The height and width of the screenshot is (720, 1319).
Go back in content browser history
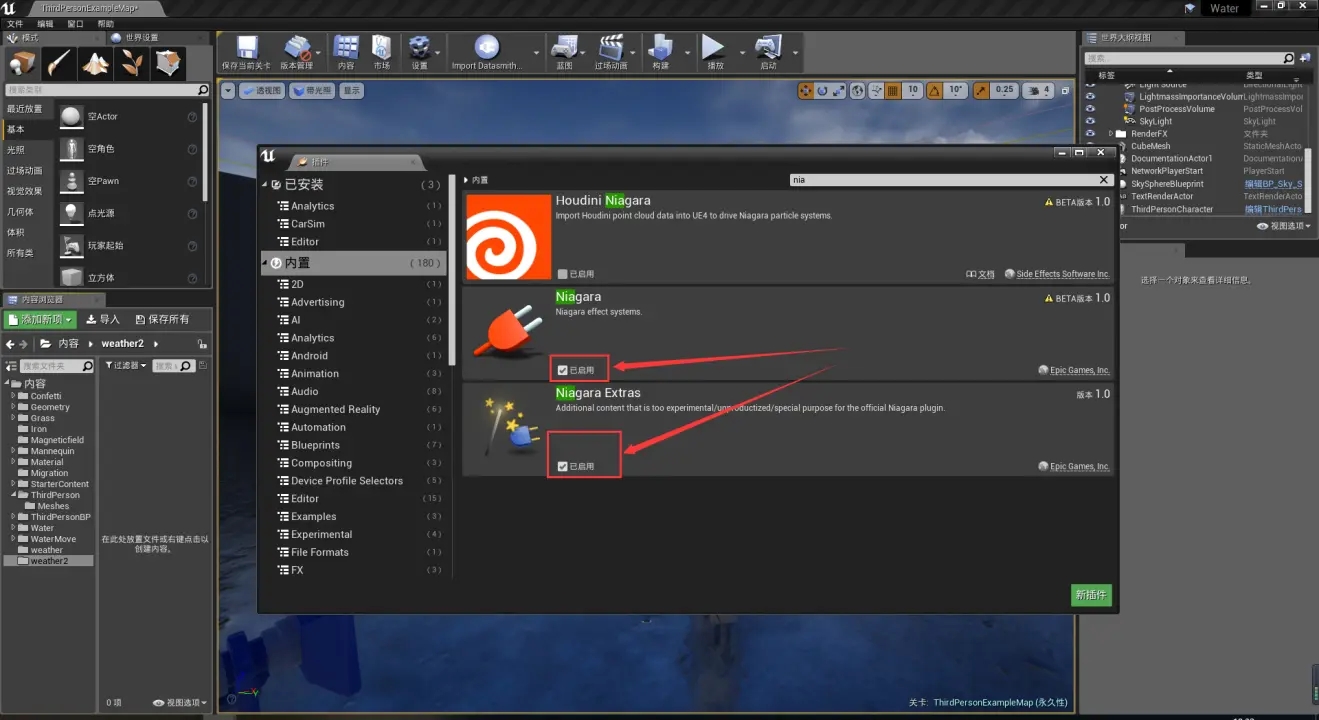10,344
